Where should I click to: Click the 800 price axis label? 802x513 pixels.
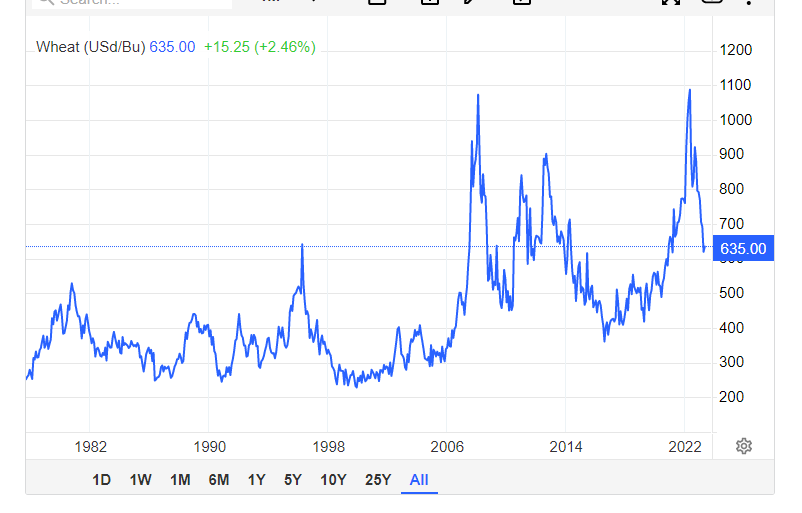point(731,189)
